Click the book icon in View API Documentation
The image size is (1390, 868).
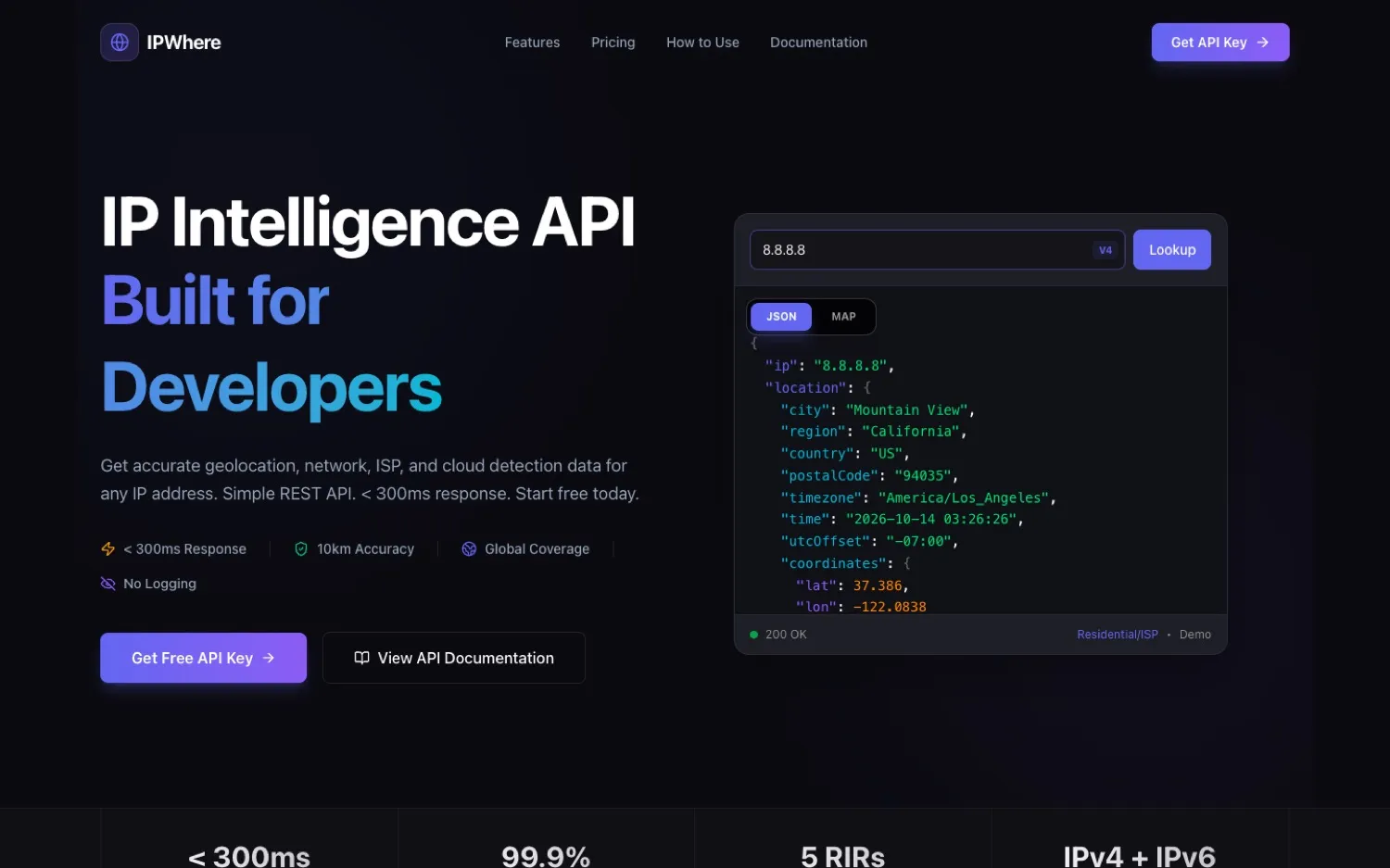tap(362, 658)
